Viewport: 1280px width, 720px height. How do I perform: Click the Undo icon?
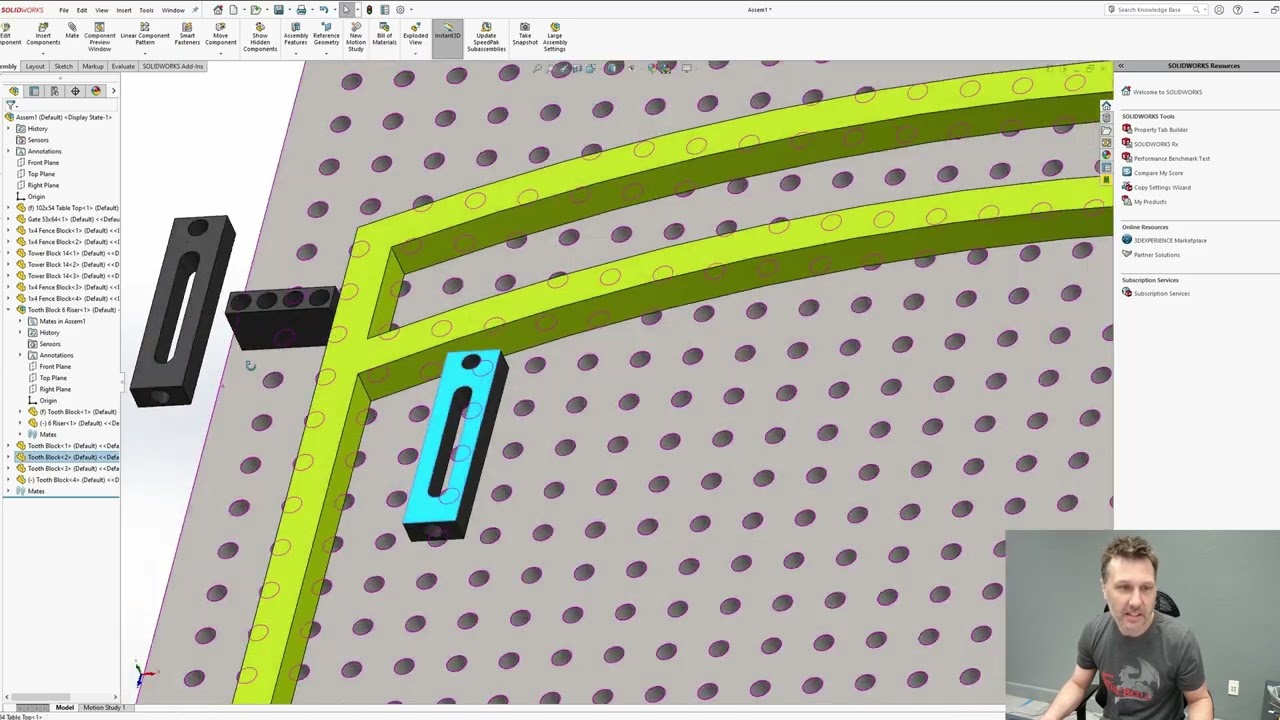(x=323, y=10)
